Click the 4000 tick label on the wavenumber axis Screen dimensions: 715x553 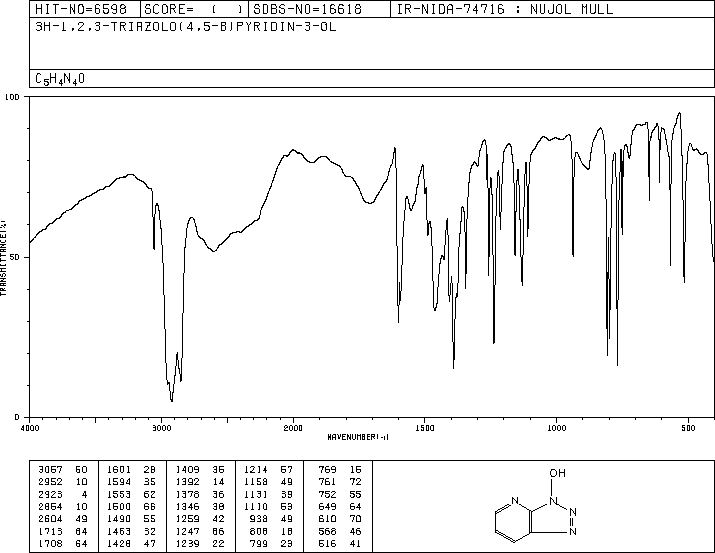click(x=30, y=428)
